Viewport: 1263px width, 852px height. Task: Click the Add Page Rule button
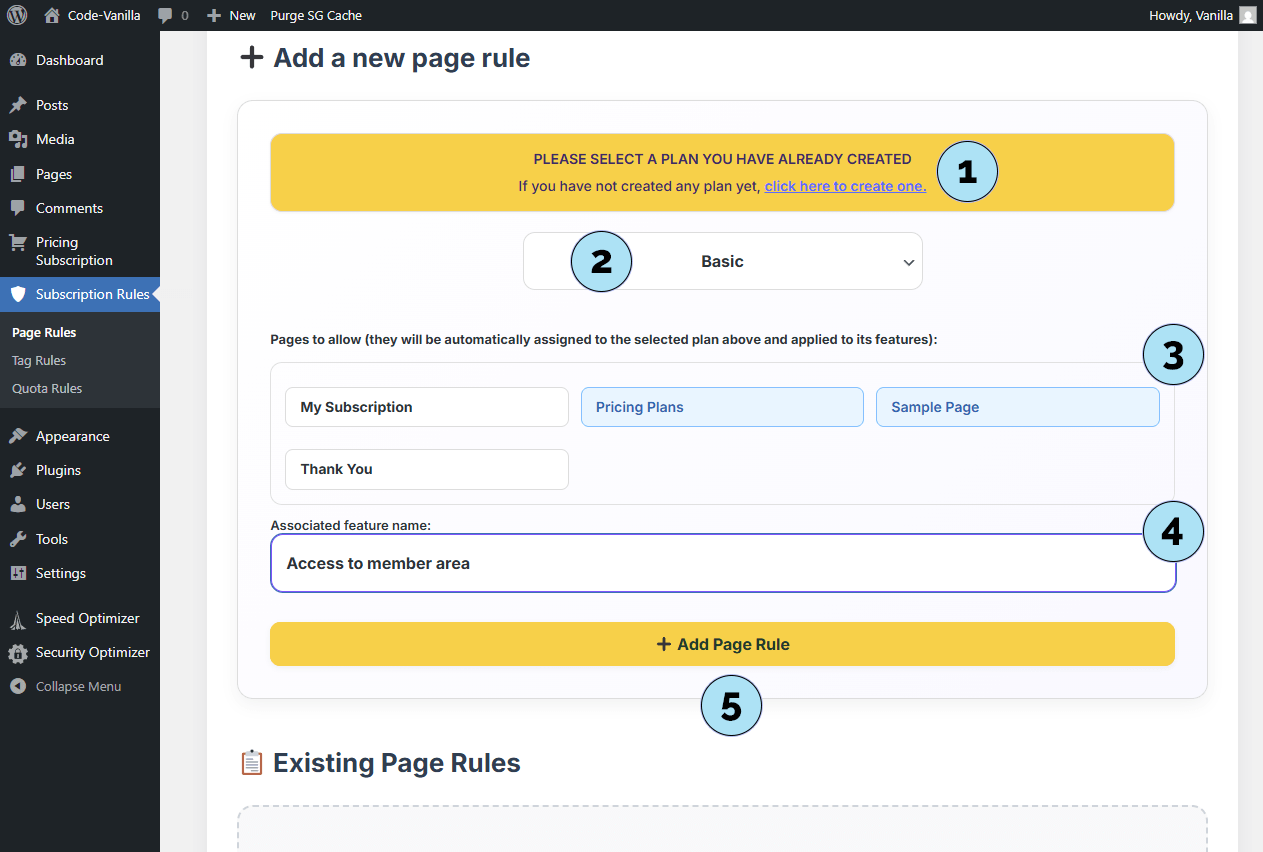721,644
